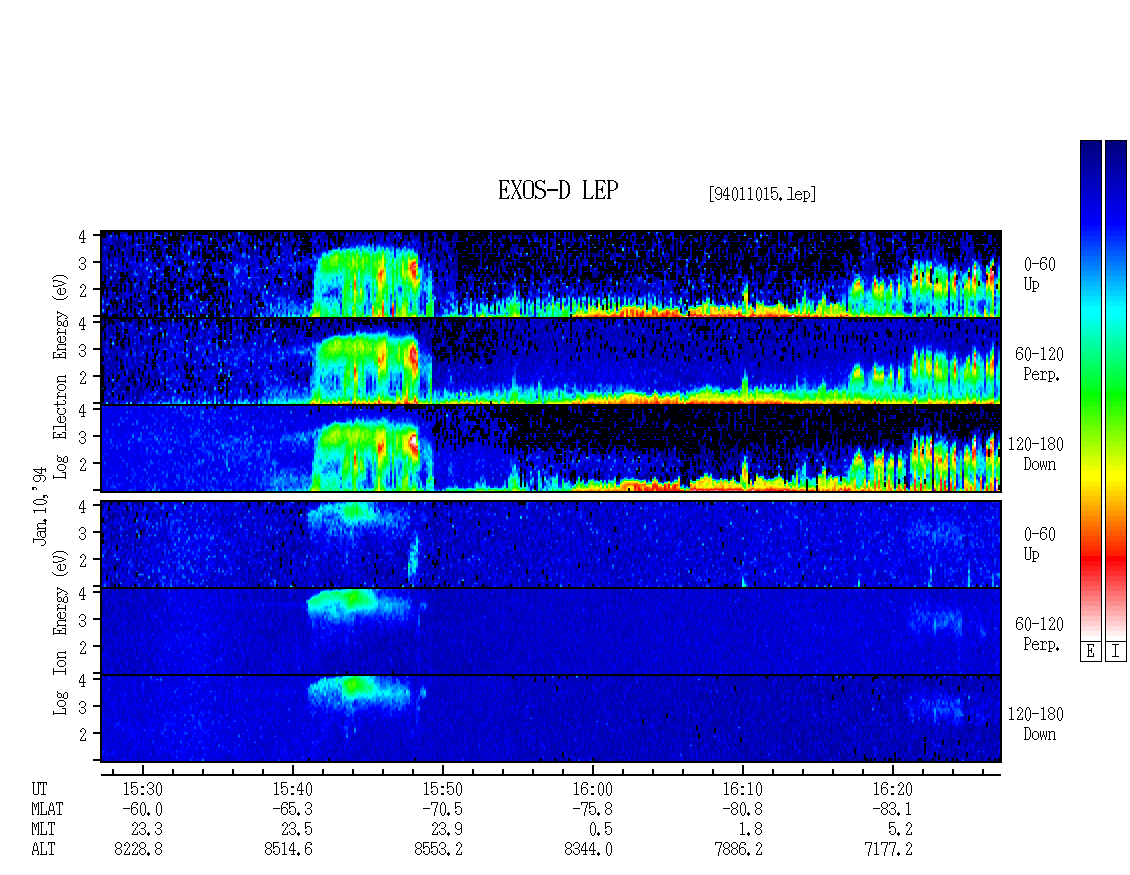Click the 16:10 UT time label
The width and height of the screenshot is (1130, 875).
tap(742, 789)
